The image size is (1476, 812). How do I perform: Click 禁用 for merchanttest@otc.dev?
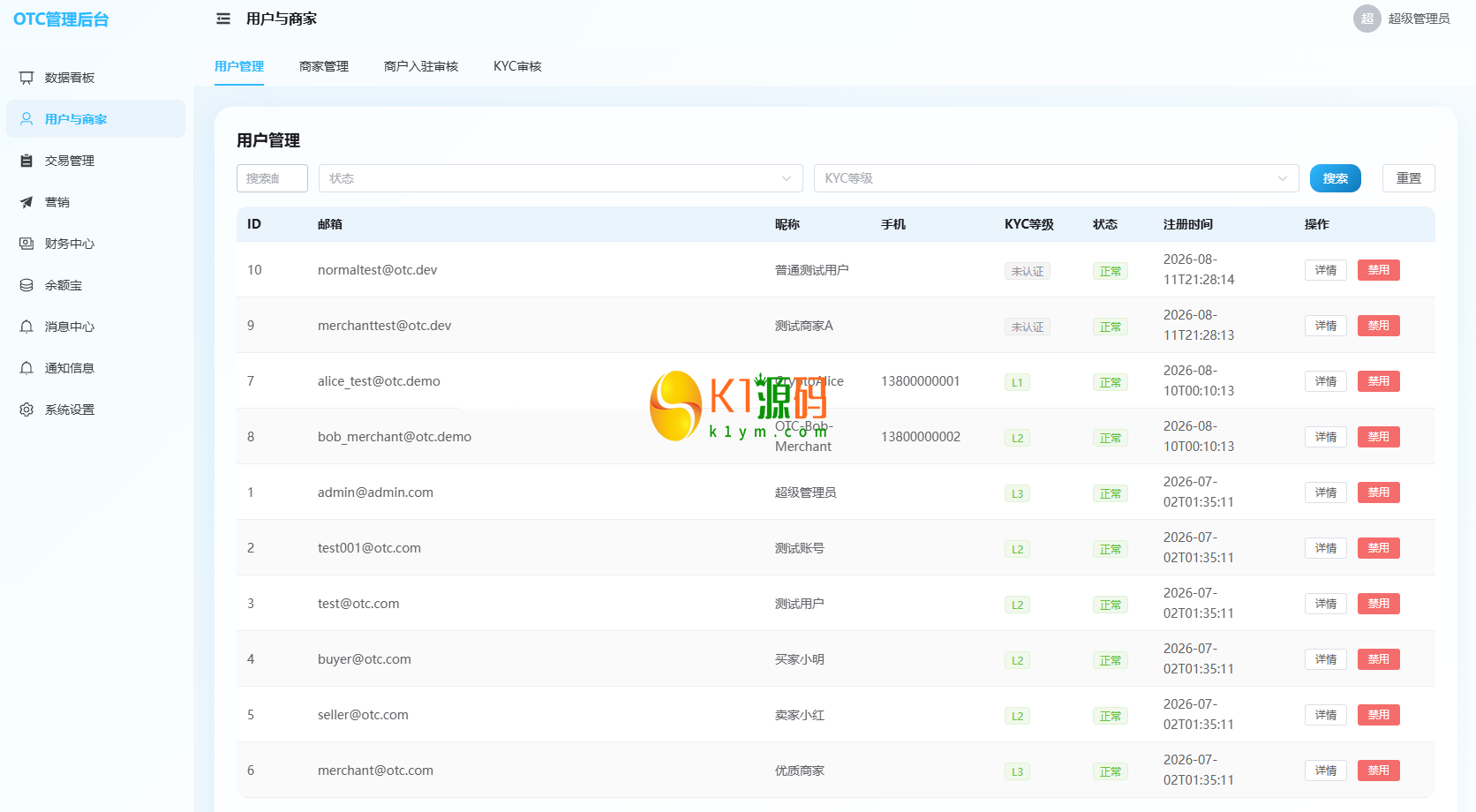coord(1379,326)
